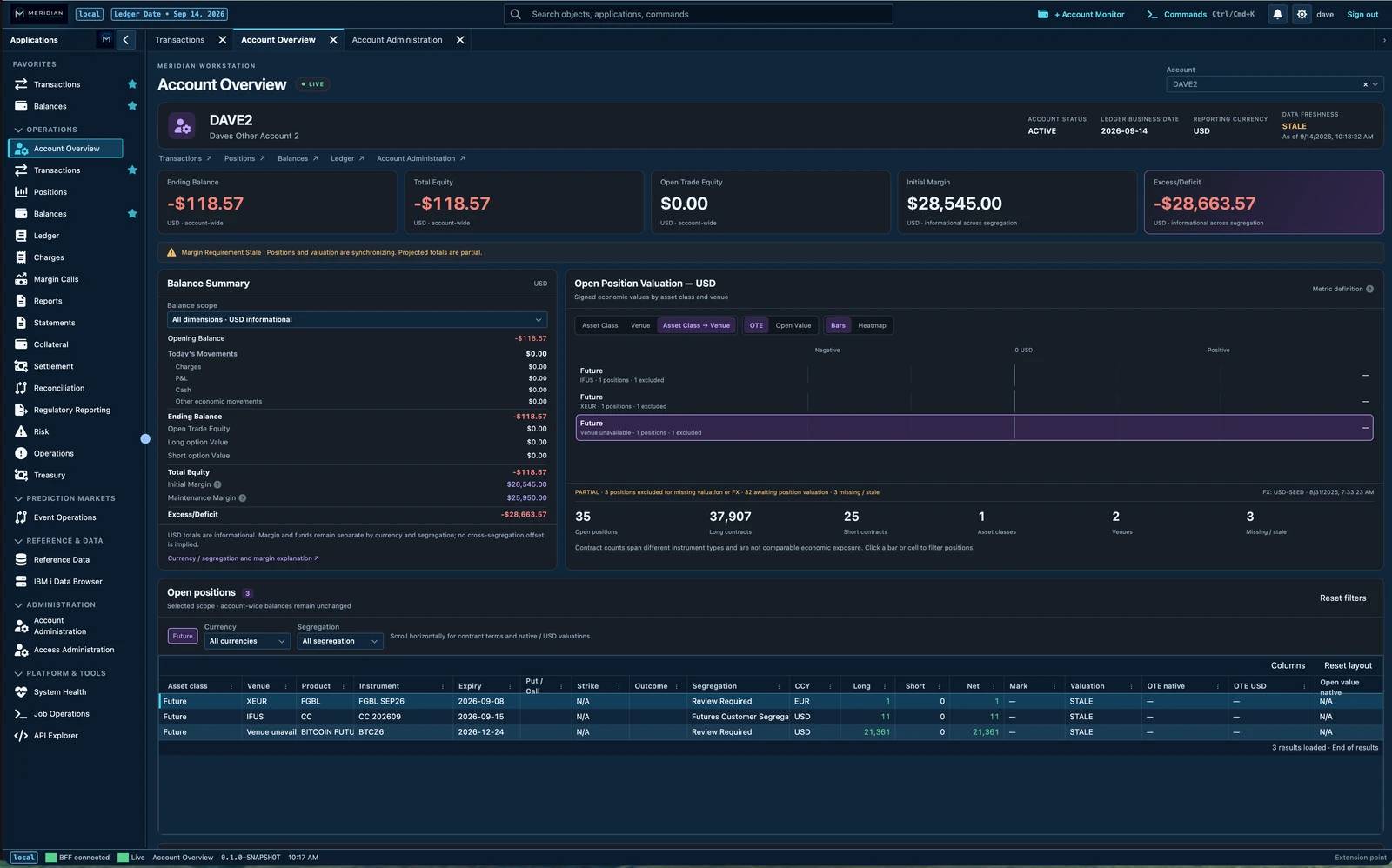Switch chart view to Heatmap
The image size is (1392, 868).
872,325
